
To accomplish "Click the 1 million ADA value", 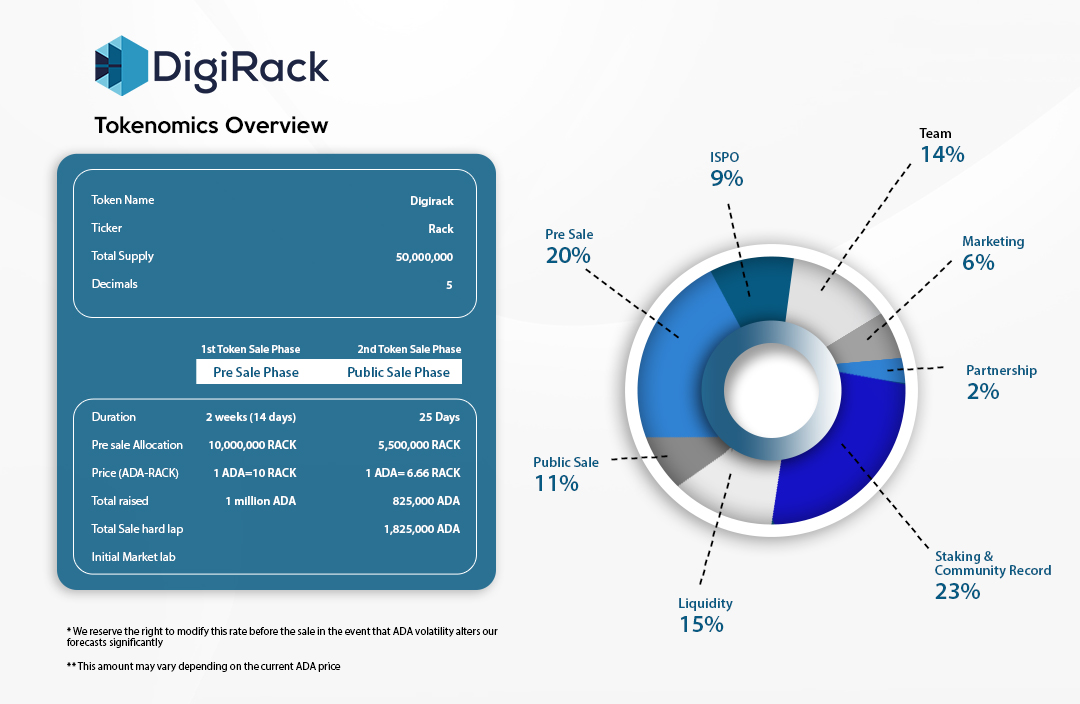I will [x=260, y=501].
